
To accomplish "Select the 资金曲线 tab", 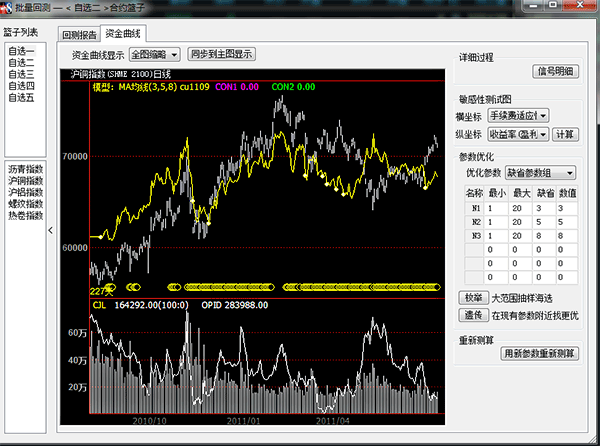I will pos(123,33).
